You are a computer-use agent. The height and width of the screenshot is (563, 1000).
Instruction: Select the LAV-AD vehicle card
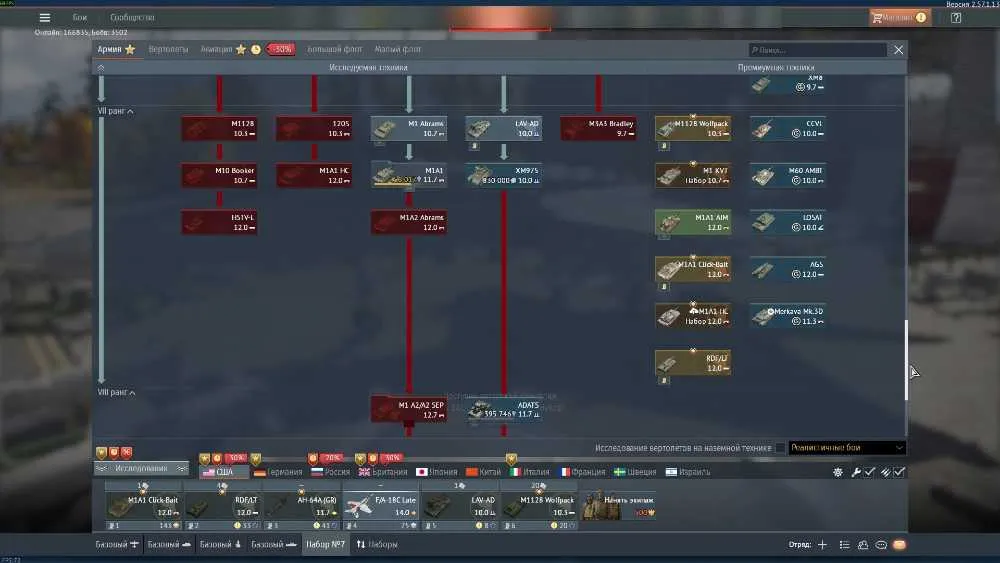tap(504, 128)
